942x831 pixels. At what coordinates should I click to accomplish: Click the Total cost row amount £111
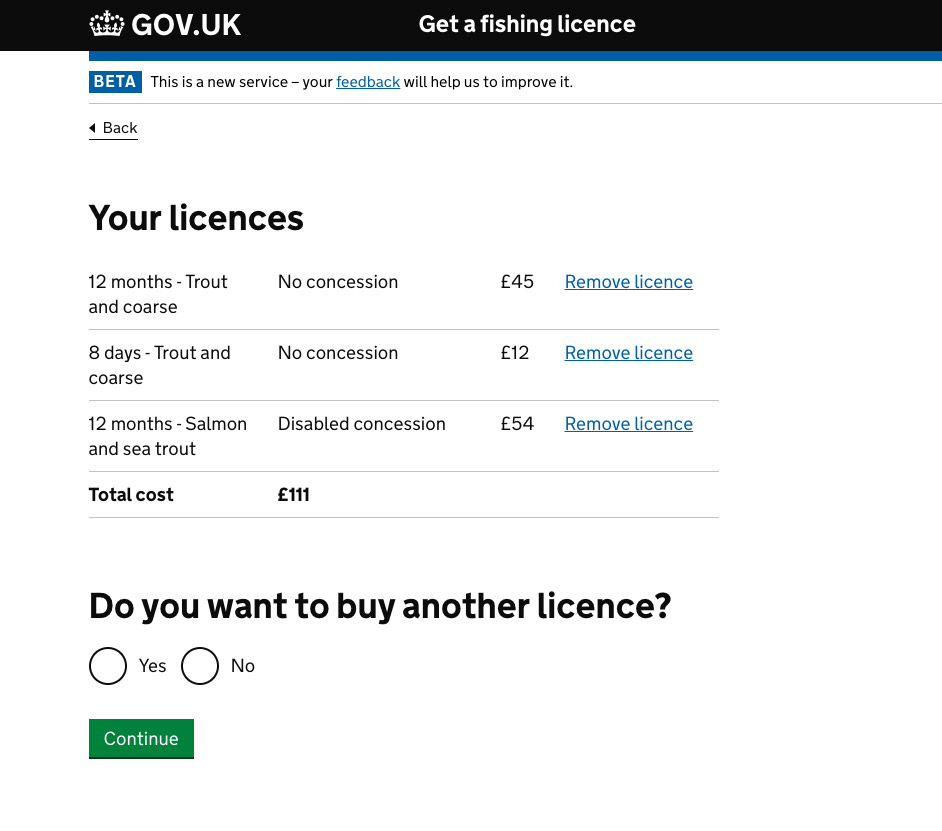point(293,494)
